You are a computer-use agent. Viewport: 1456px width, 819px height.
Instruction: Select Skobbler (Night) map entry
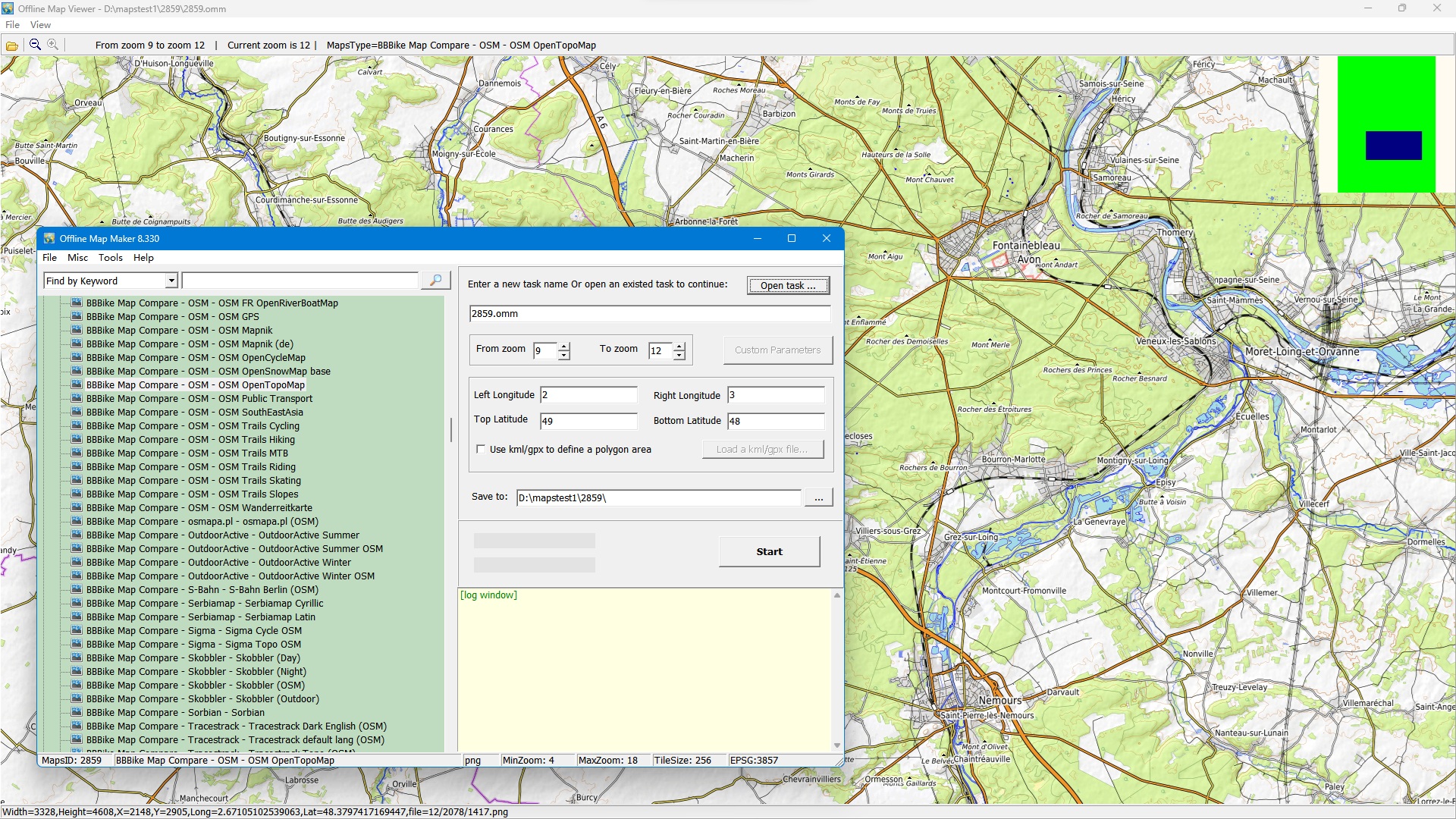(196, 671)
